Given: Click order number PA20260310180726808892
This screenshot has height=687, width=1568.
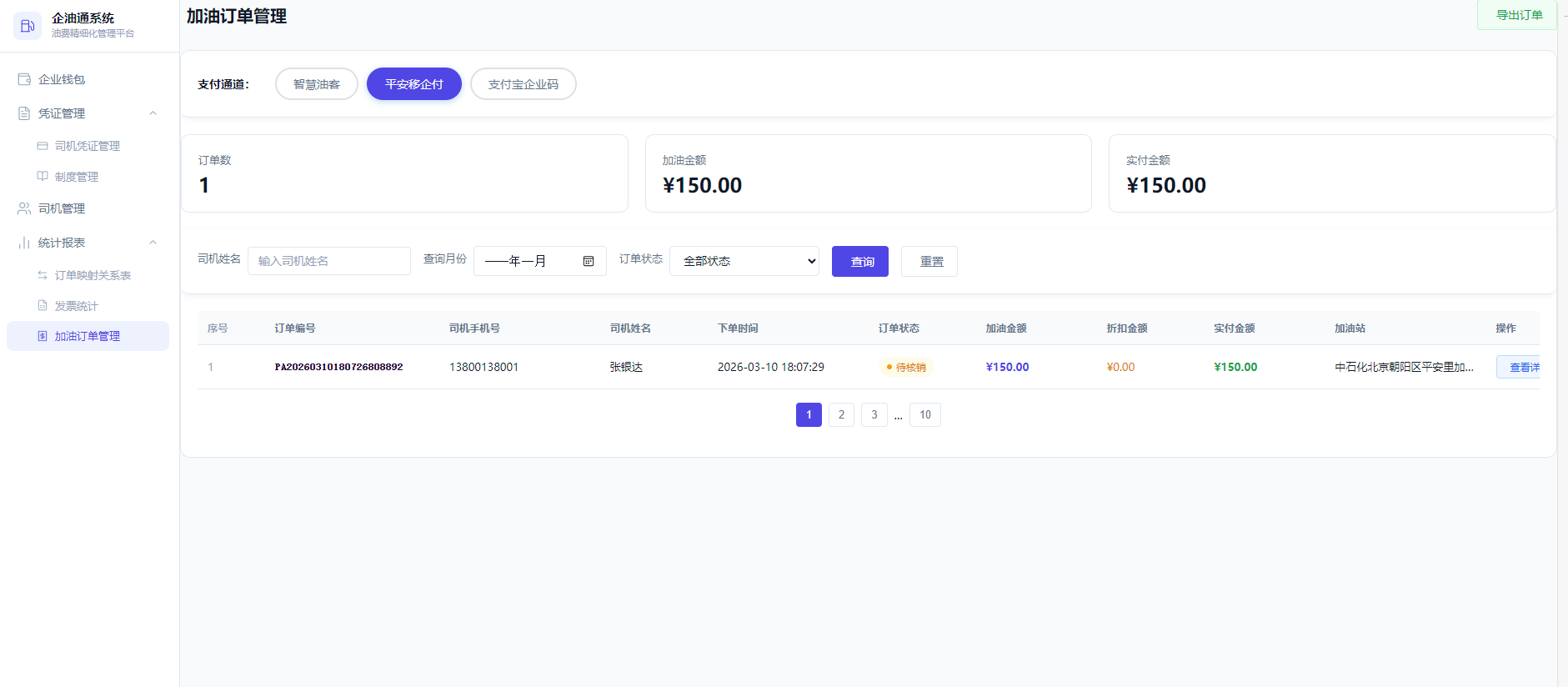Looking at the screenshot, I should (x=338, y=367).
